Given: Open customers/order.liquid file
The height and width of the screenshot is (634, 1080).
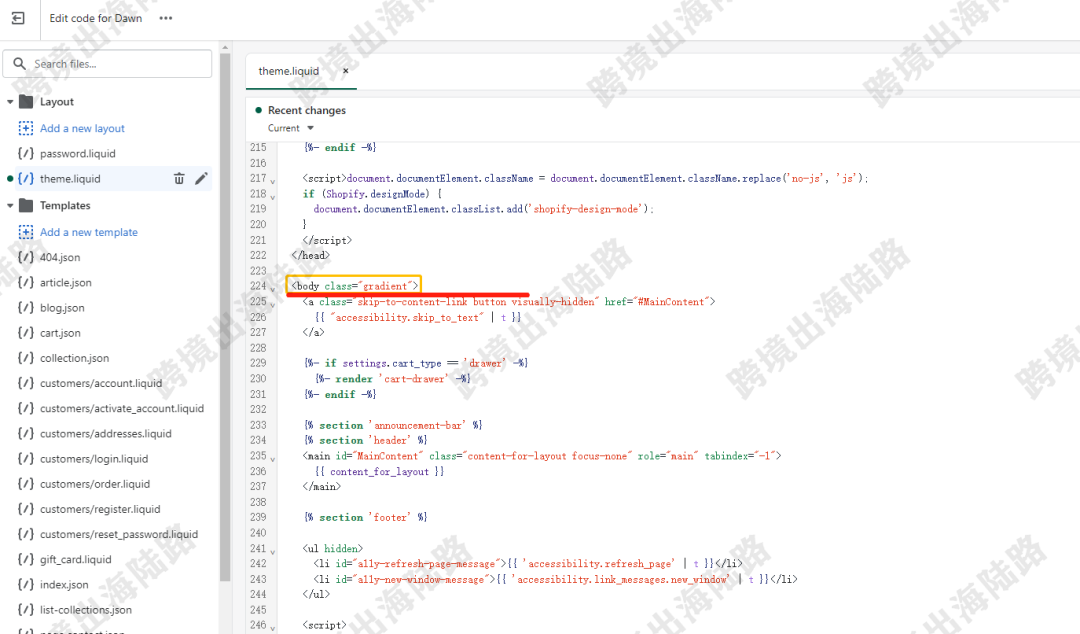Looking at the screenshot, I should [95, 484].
